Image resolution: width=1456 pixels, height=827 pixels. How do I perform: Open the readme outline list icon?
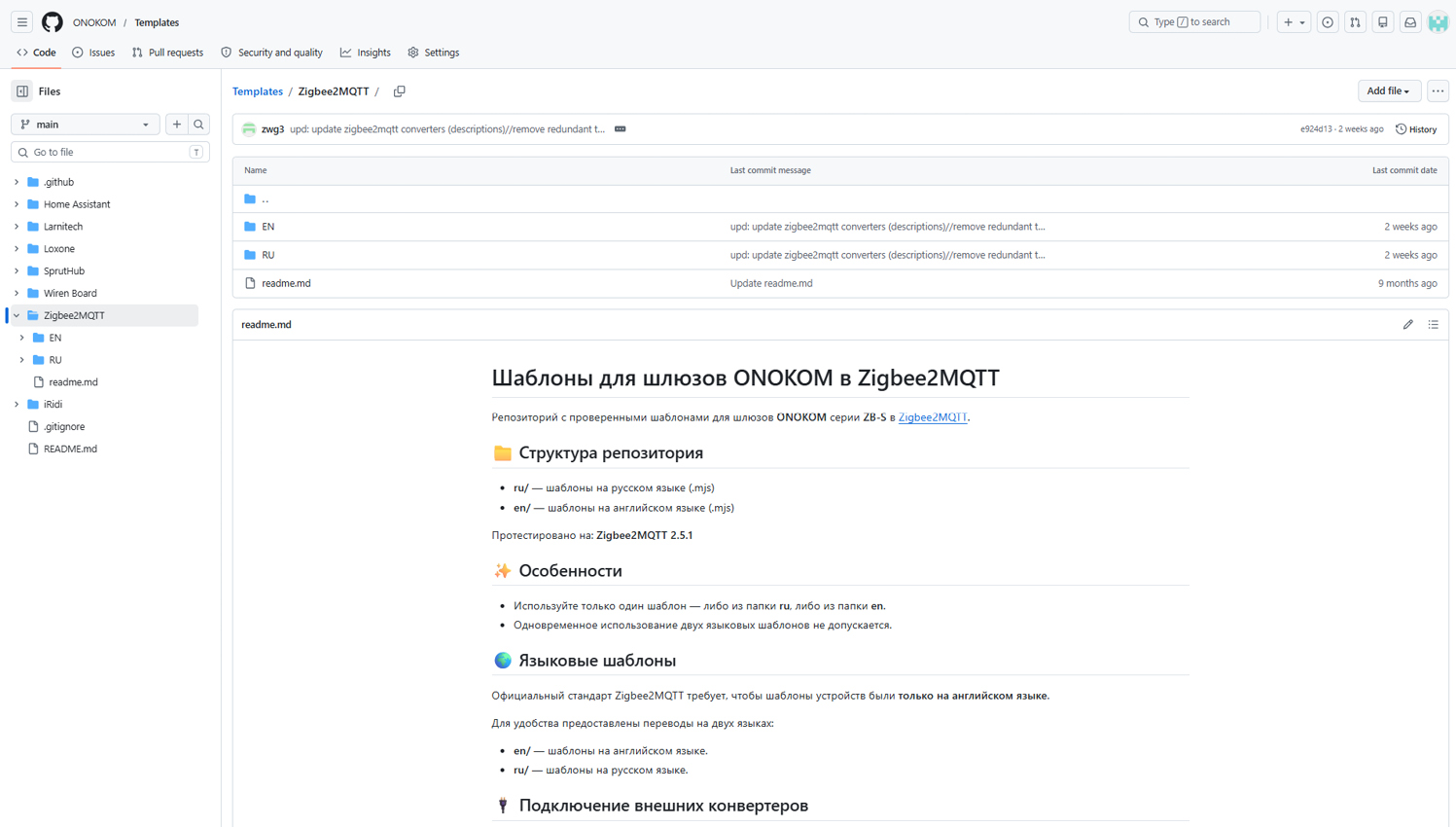click(x=1433, y=324)
